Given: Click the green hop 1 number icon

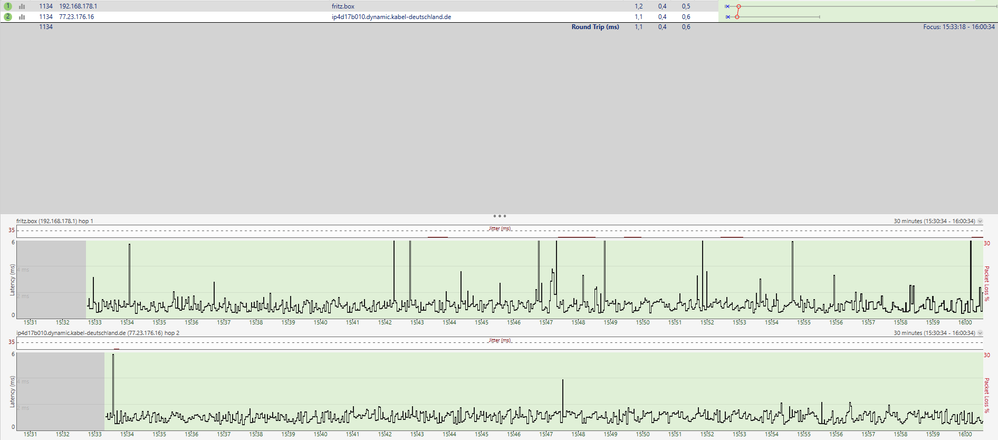Looking at the screenshot, I should pyautogui.click(x=7, y=6).
